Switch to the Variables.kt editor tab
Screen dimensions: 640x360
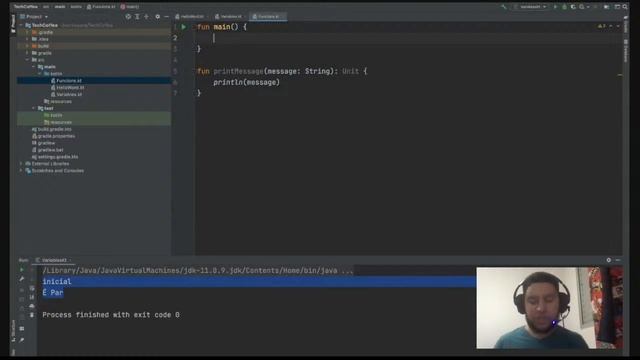coord(231,17)
